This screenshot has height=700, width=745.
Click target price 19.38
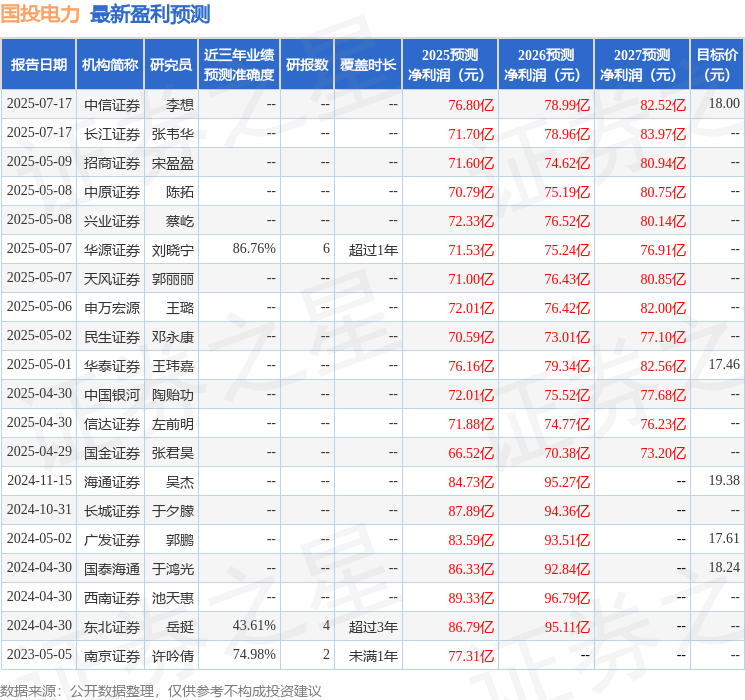[x=724, y=480]
